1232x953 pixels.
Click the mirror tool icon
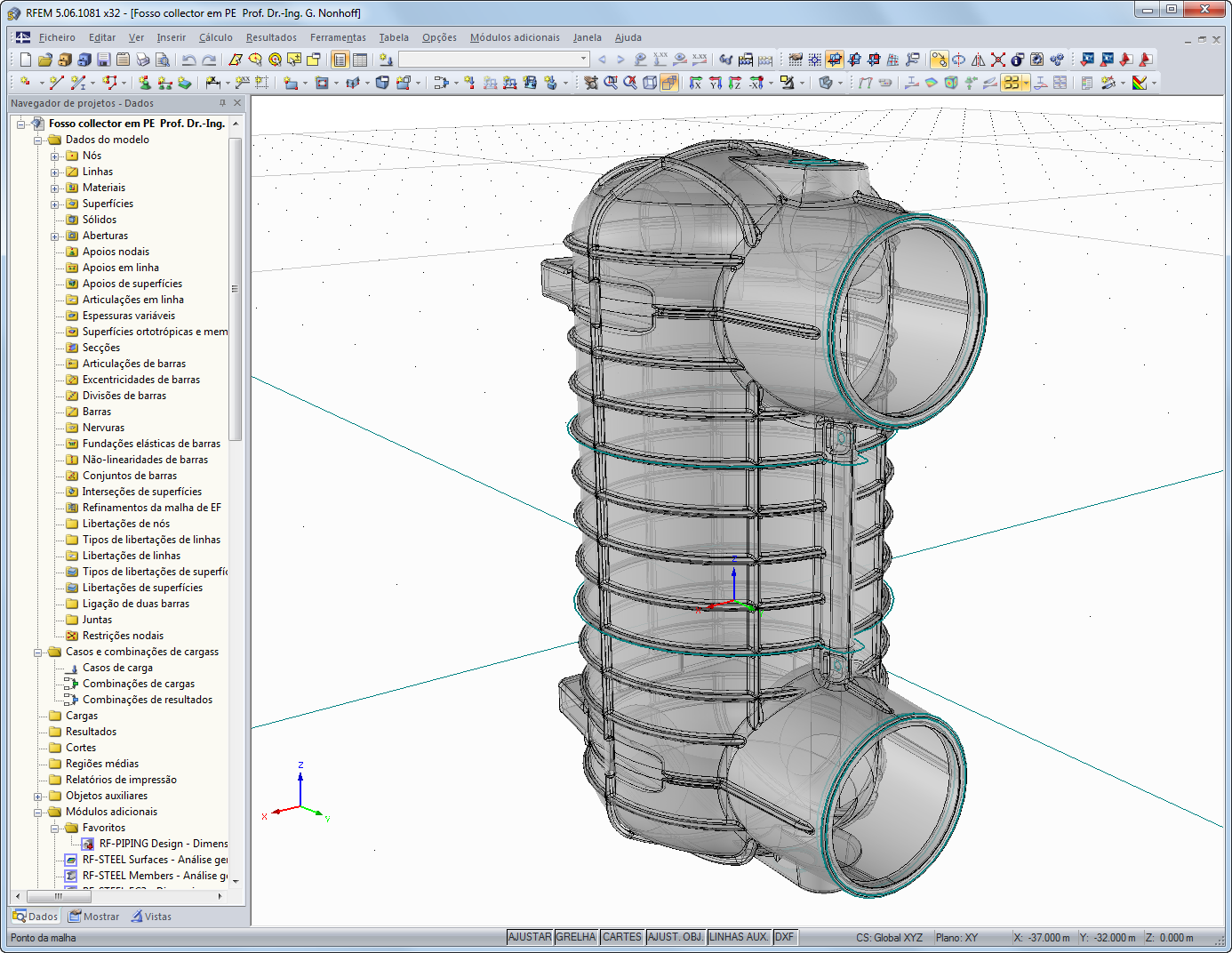[x=978, y=60]
